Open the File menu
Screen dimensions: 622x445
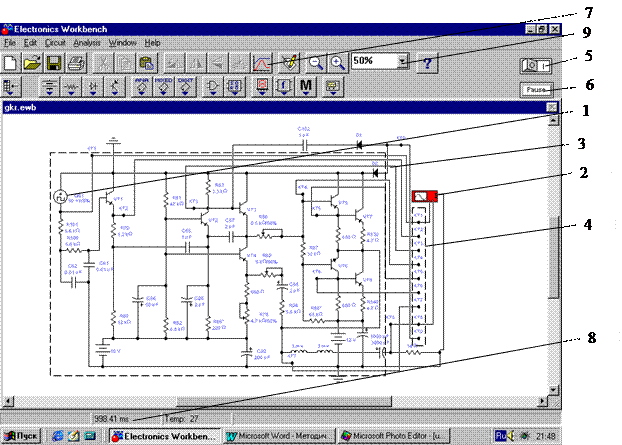click(10, 43)
